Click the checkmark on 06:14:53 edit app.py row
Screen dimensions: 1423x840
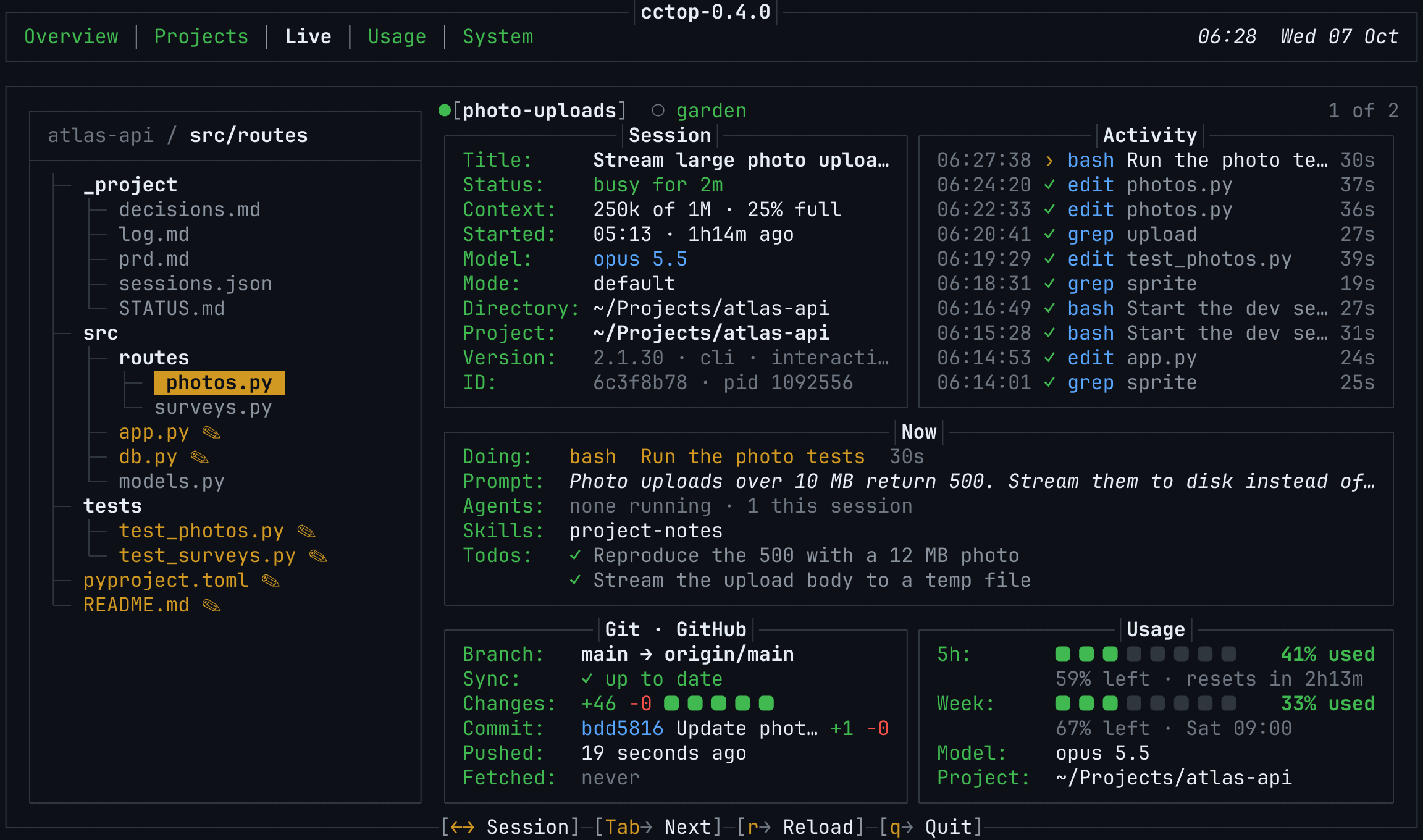point(1049,358)
